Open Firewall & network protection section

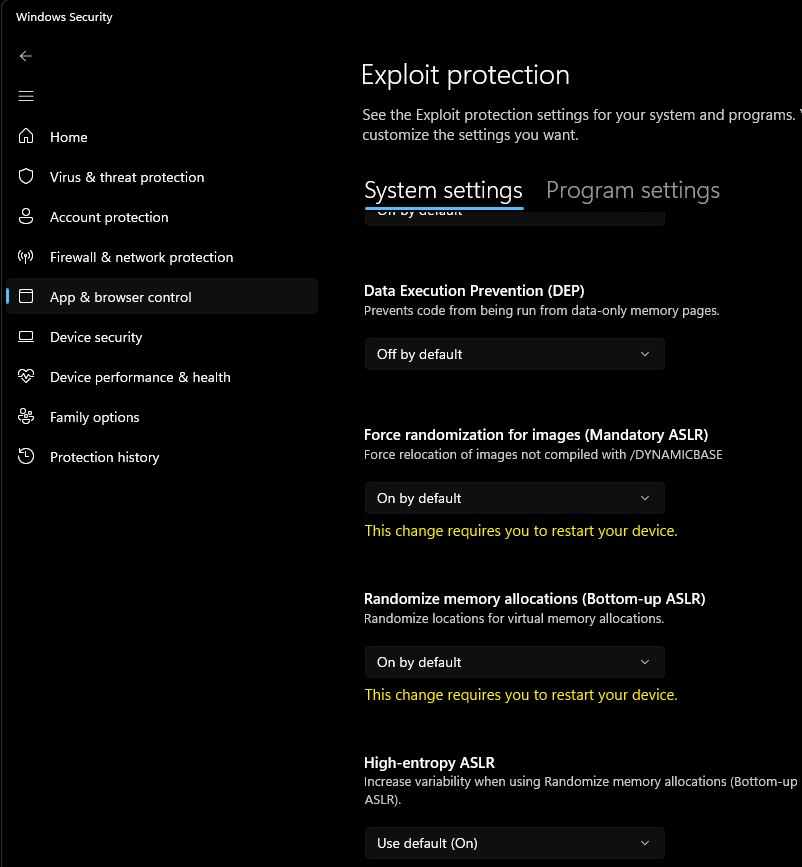(141, 257)
